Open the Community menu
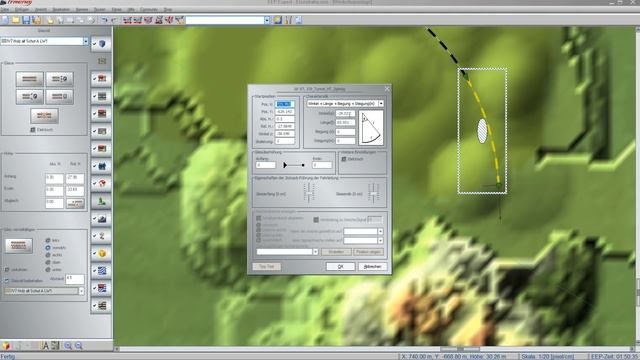This screenshot has height=360, width=640. [149, 9]
